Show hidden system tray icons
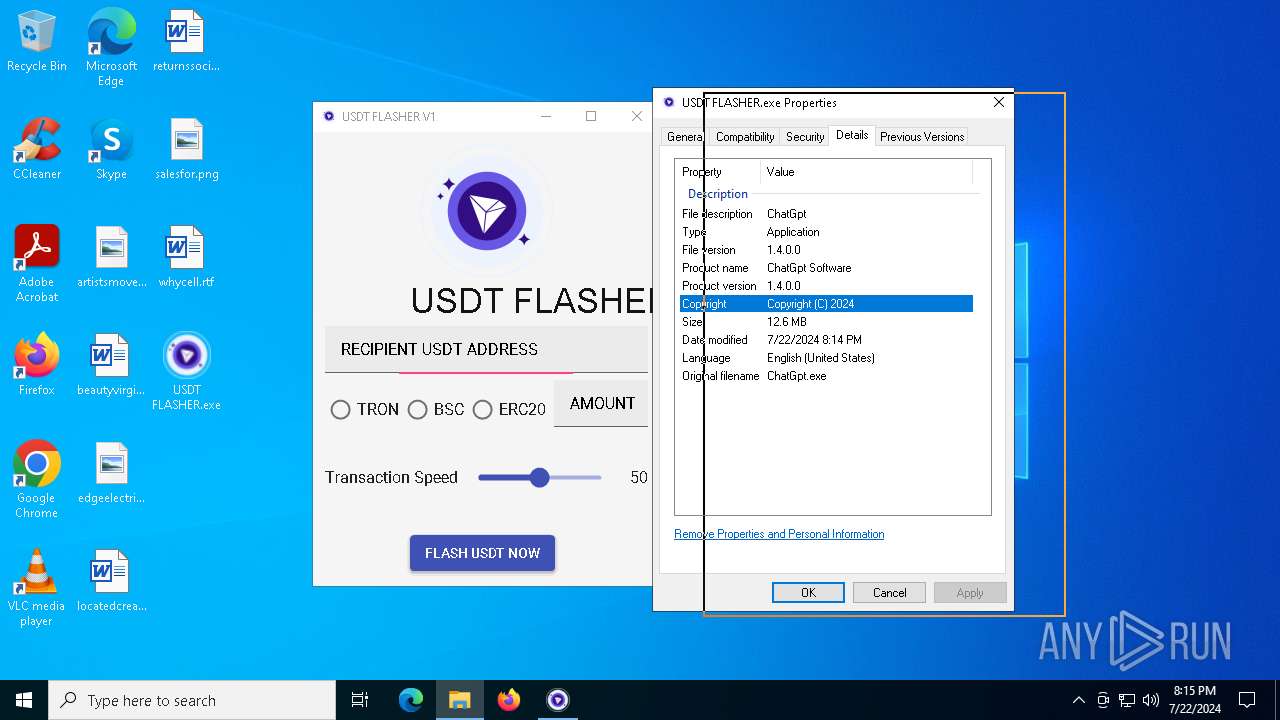 point(1078,700)
